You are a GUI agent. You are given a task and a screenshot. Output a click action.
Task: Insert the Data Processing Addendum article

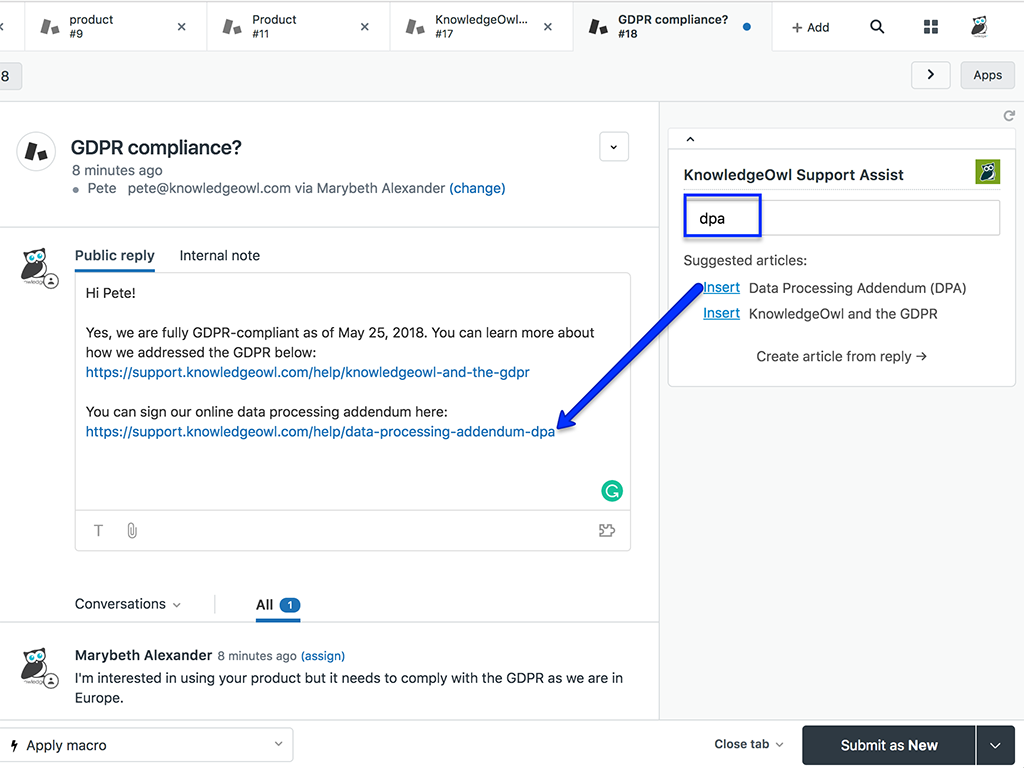click(x=721, y=288)
